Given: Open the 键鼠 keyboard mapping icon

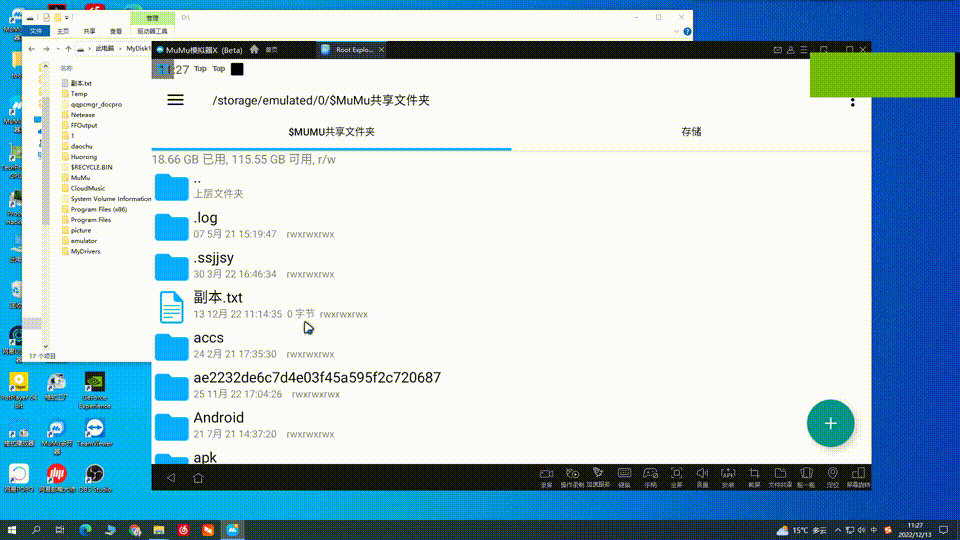Looking at the screenshot, I should click(624, 477).
